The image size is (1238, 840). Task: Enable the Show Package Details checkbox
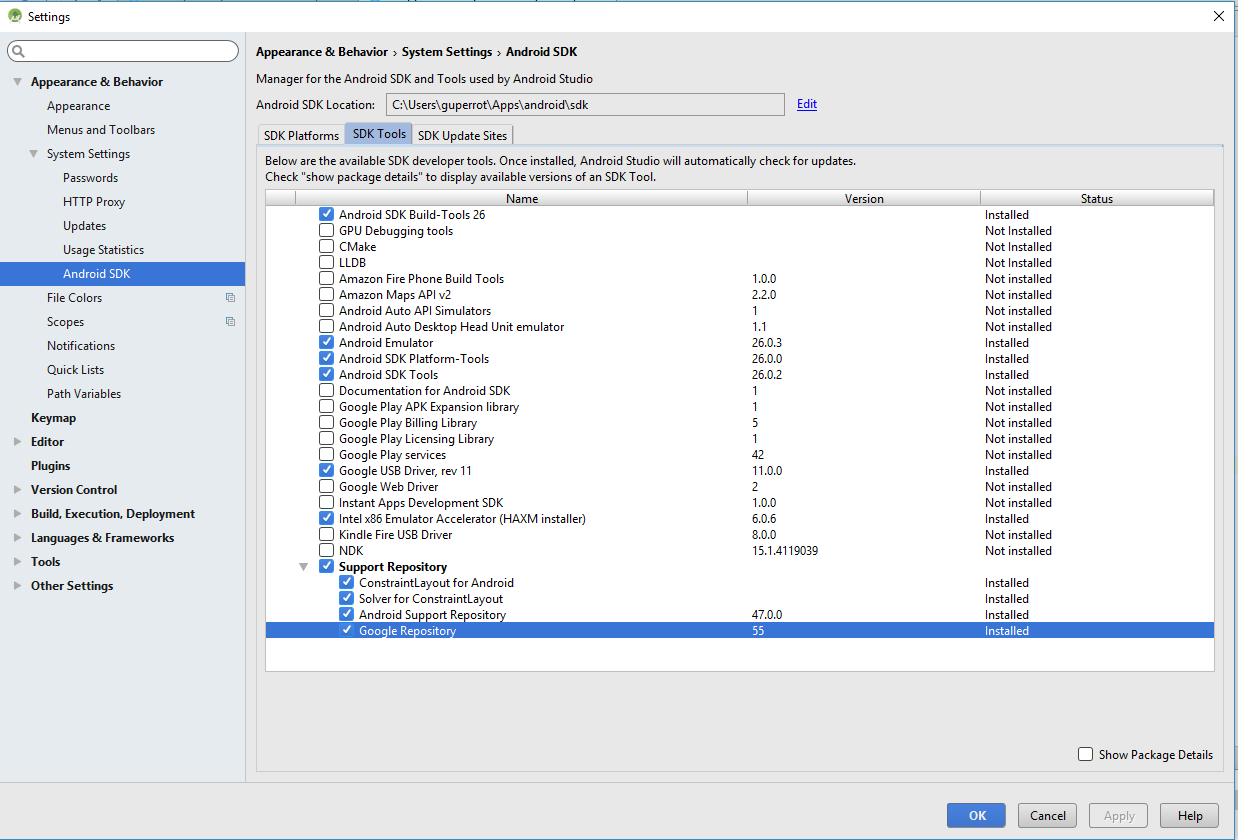[1085, 754]
